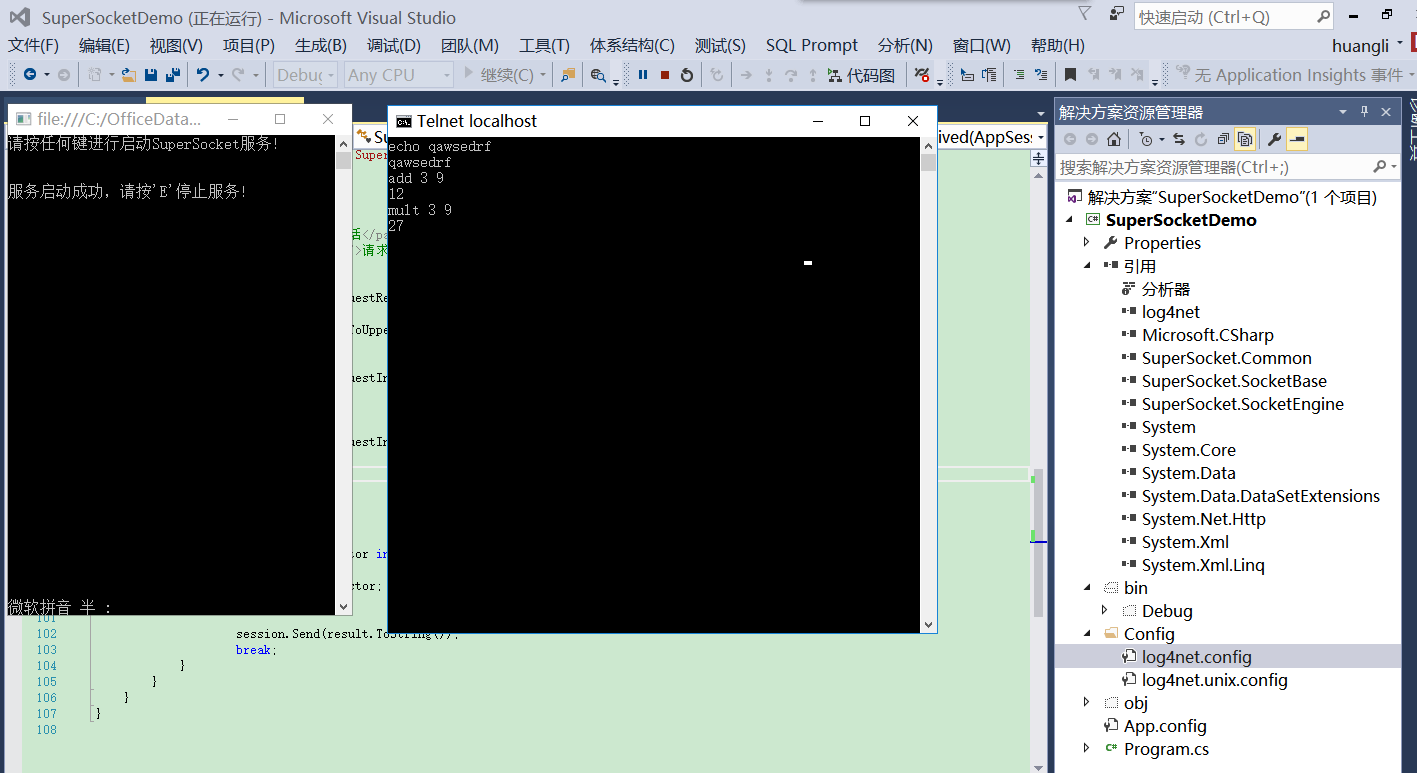Select System.Net.Http reference
The image size is (1417, 773).
pyautogui.click(x=1204, y=519)
